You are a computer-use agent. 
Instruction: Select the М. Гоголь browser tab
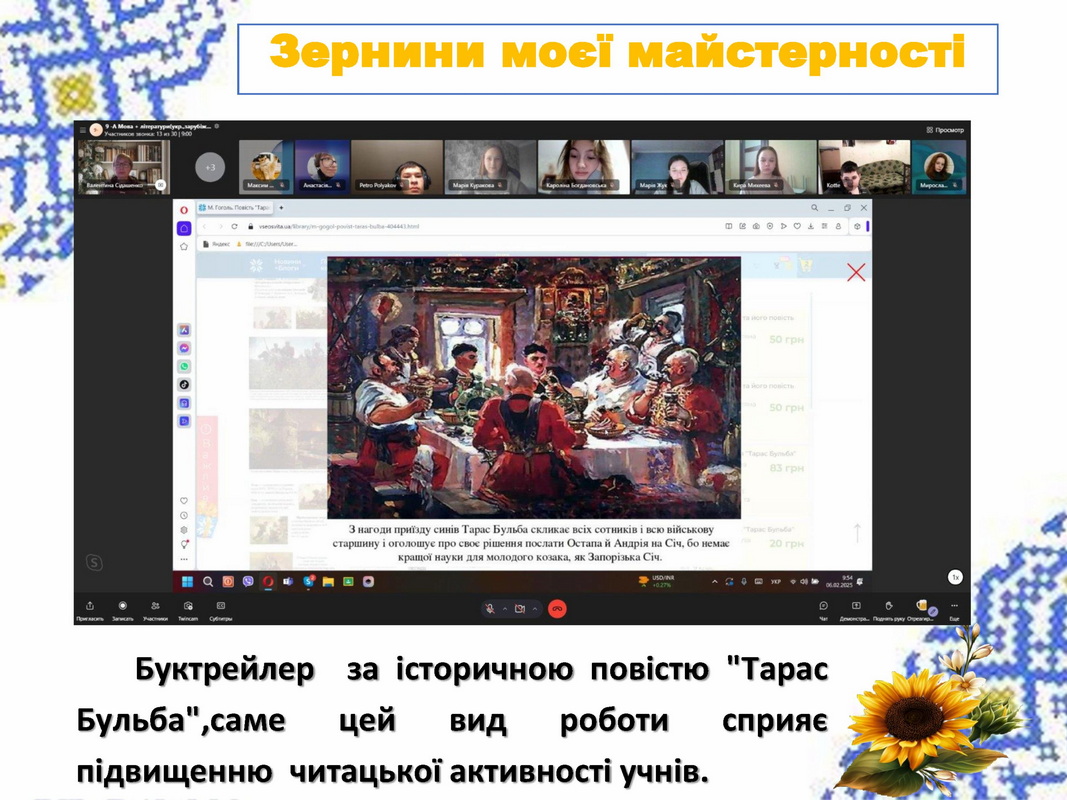(235, 207)
